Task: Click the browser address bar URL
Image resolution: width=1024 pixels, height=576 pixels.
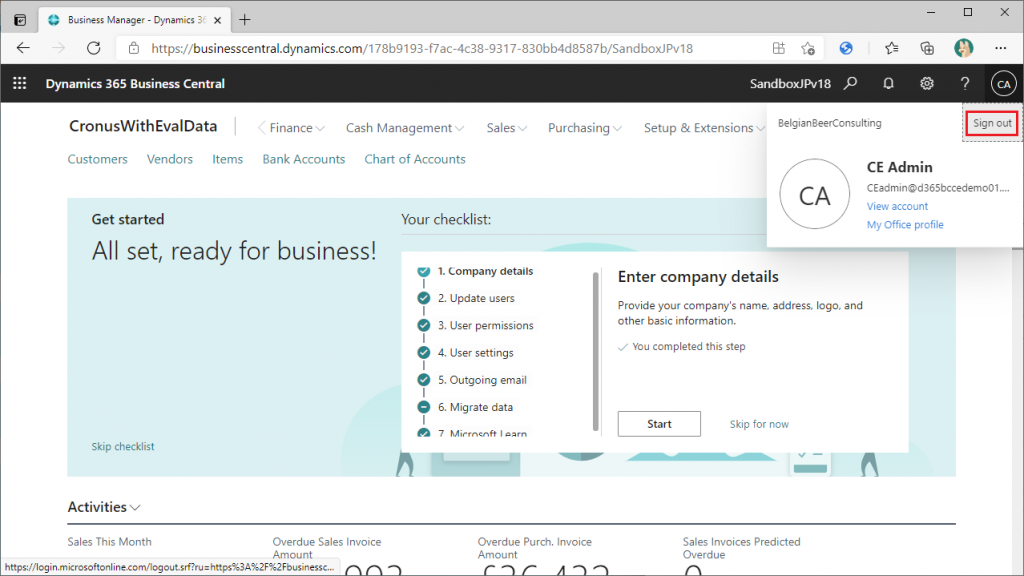Action: 422,48
